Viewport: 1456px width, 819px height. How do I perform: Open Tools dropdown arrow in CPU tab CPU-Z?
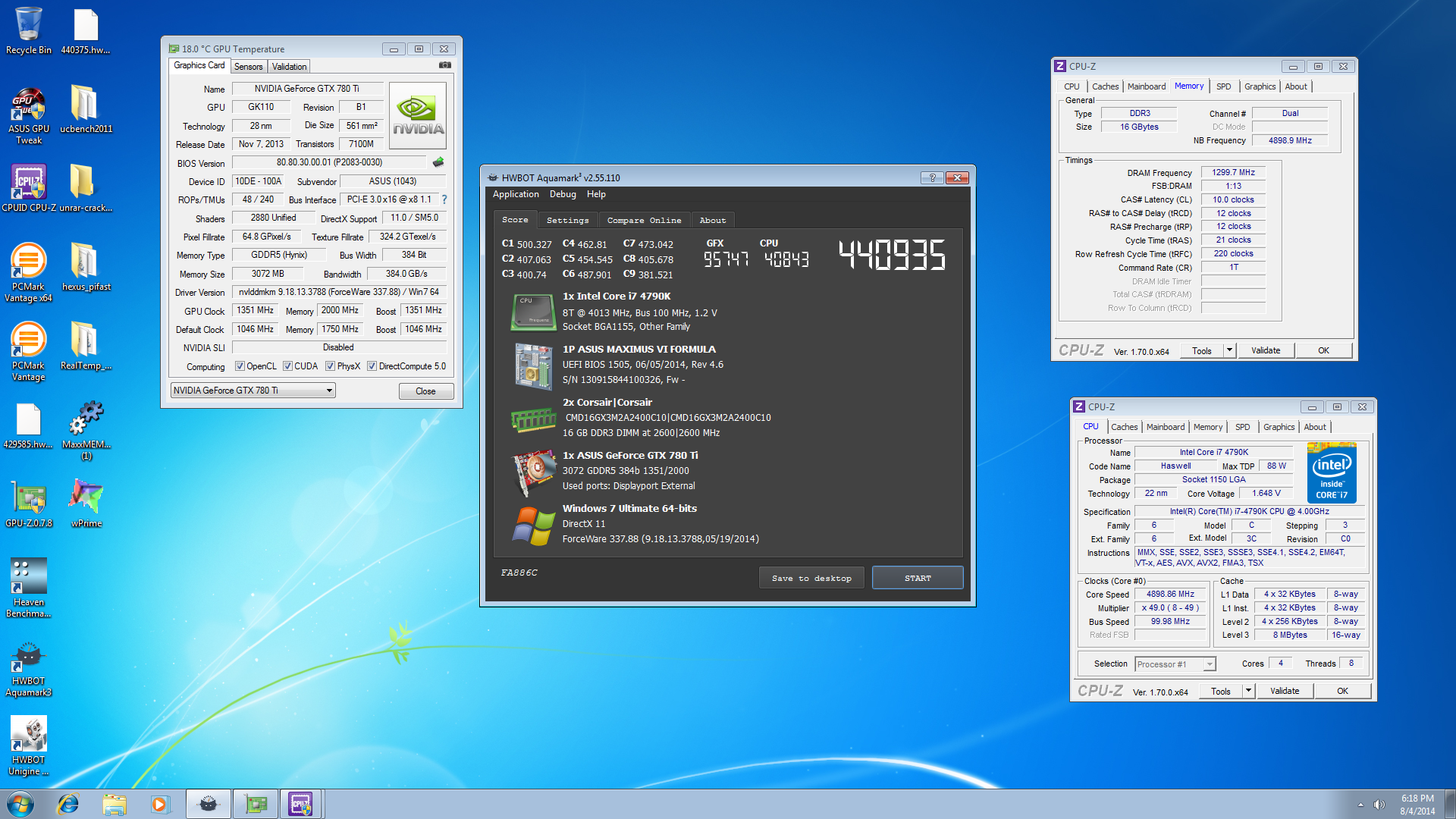[1248, 691]
